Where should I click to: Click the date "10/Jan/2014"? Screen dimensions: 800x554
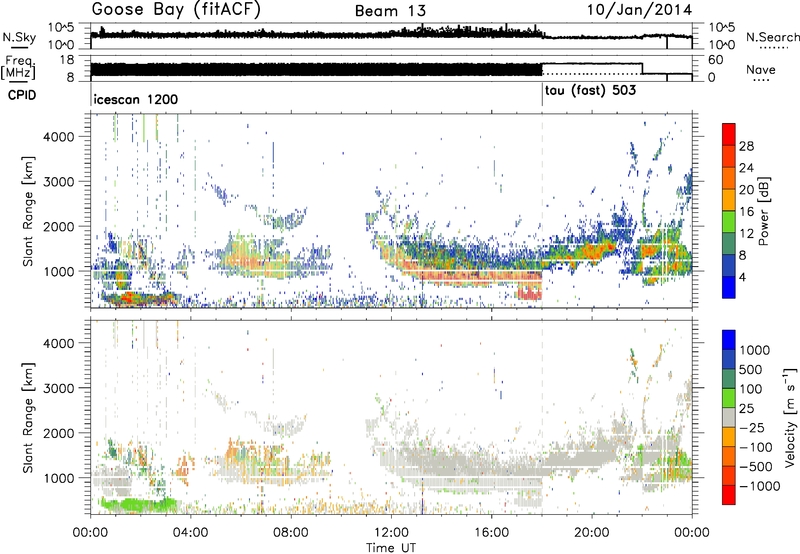tap(639, 10)
